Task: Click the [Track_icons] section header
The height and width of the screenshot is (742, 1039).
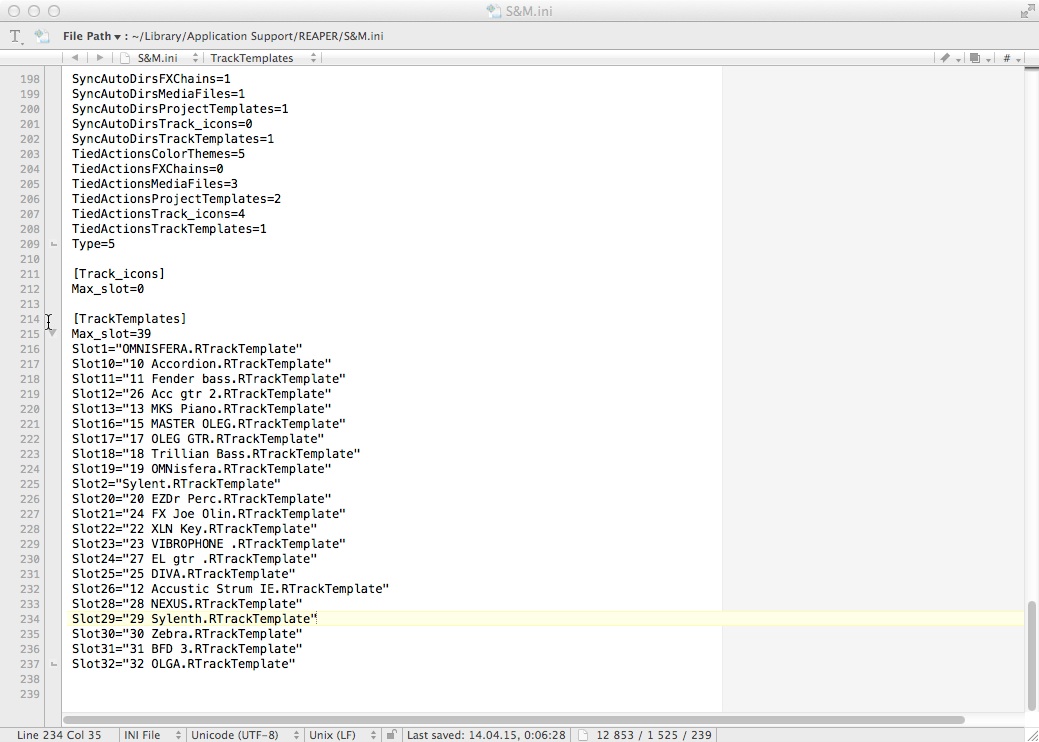Action: [x=118, y=274]
